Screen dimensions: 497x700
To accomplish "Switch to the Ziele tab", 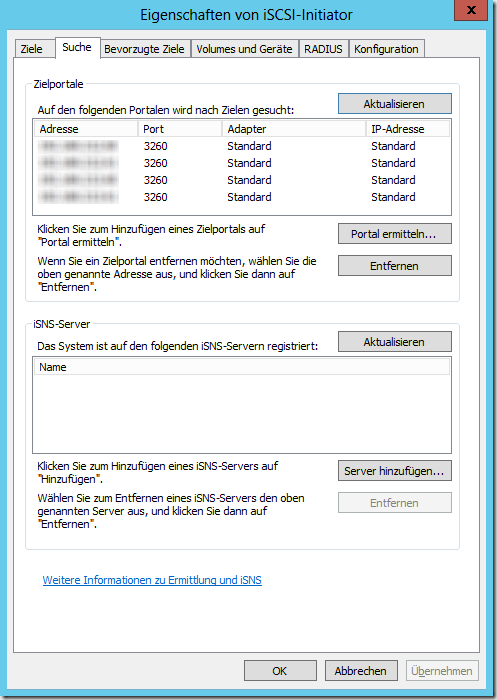I will pos(31,49).
